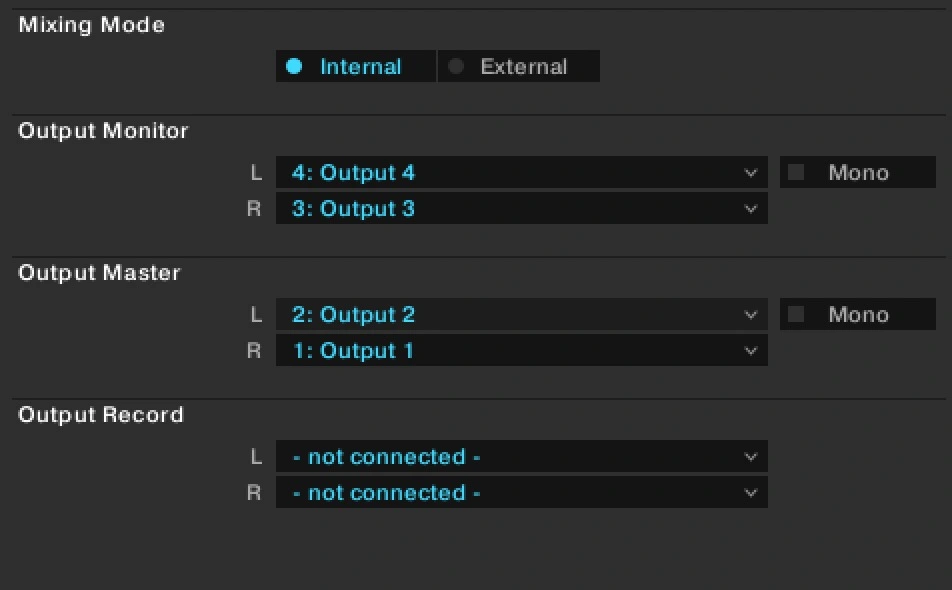
Task: Open Output Monitor left channel dropdown
Action: click(x=520, y=173)
